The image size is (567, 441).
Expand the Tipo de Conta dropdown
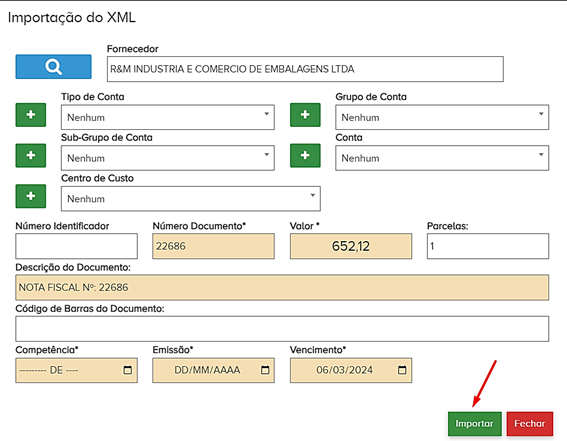[168, 117]
